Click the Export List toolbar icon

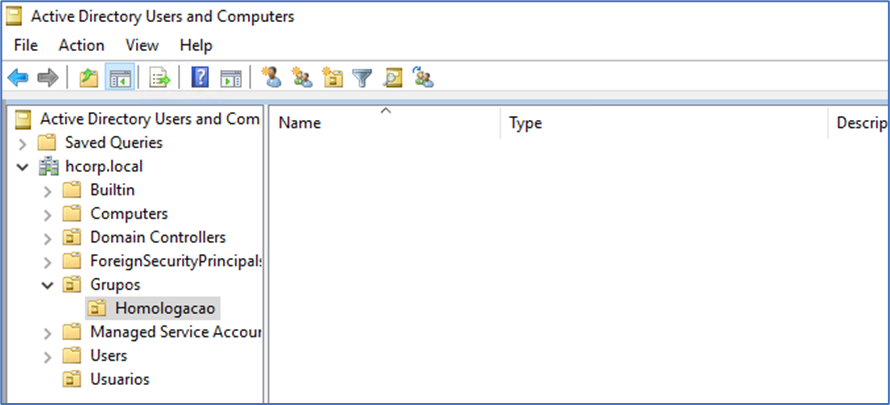click(x=160, y=77)
